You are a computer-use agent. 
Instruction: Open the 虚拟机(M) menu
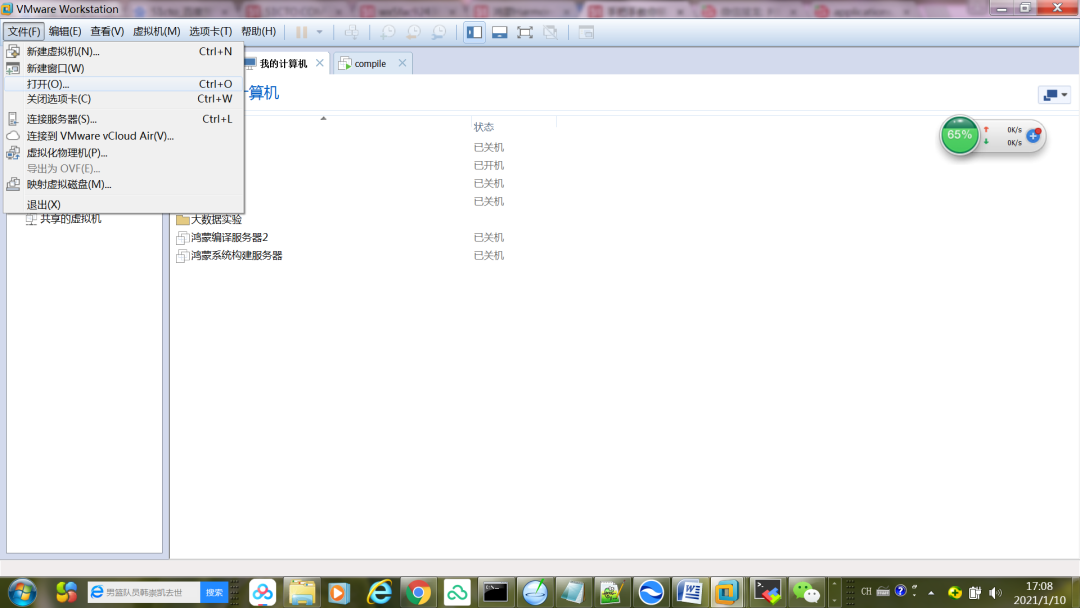tap(156, 32)
